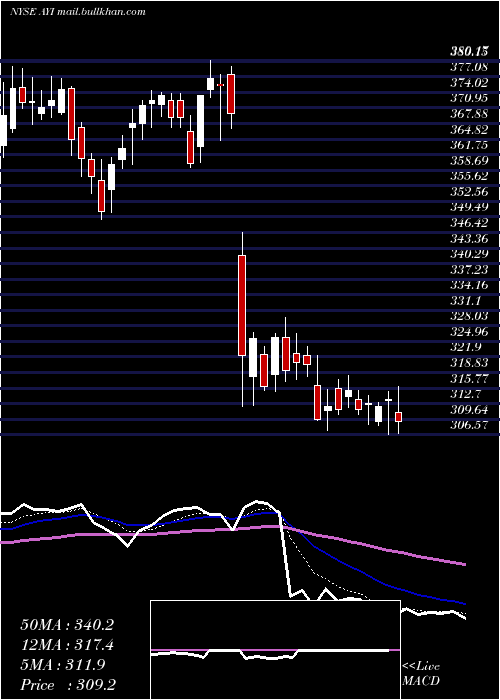Click the large red gap-down candlestick
Viewport: 500px width, 700px height.
[242, 305]
